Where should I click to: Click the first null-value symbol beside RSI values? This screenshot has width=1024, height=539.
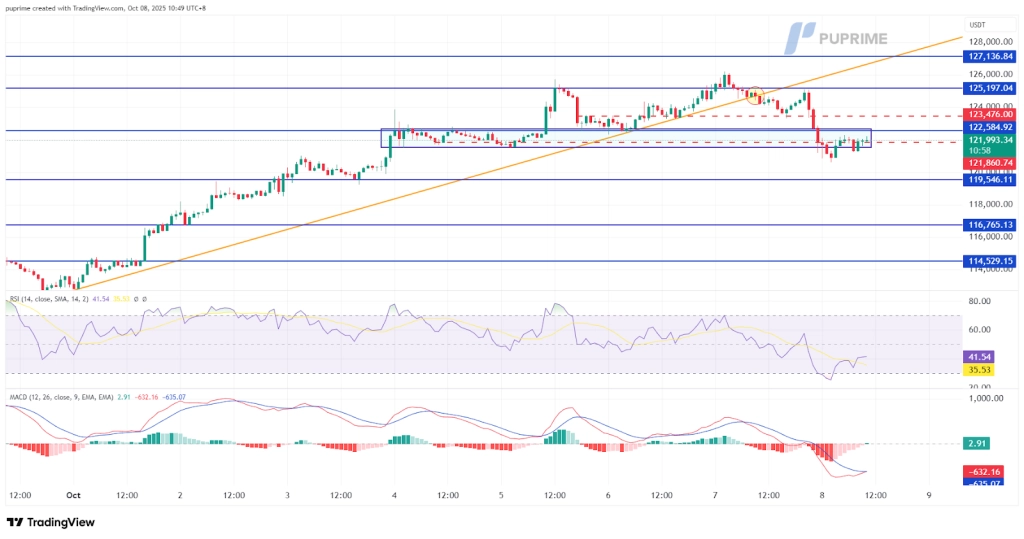click(137, 298)
